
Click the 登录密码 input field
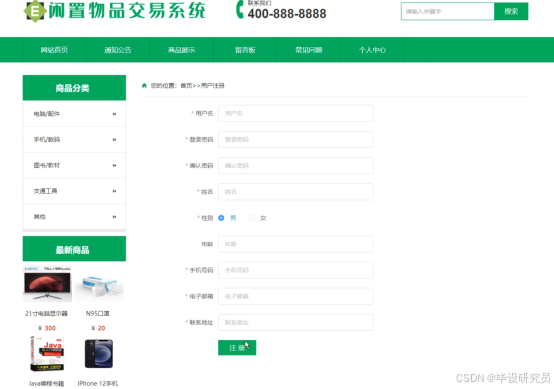point(295,140)
